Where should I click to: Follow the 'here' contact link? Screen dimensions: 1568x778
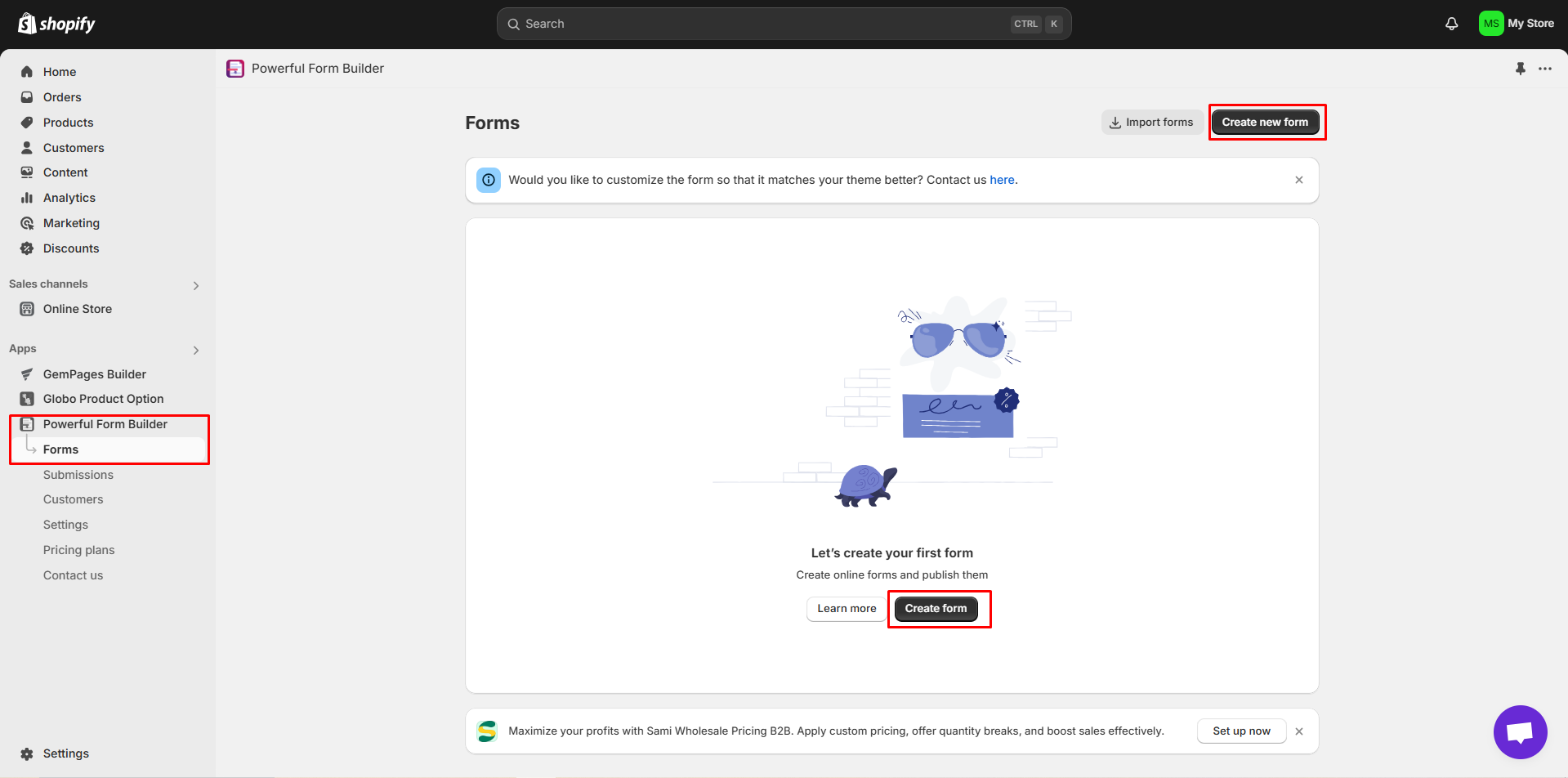[1002, 180]
